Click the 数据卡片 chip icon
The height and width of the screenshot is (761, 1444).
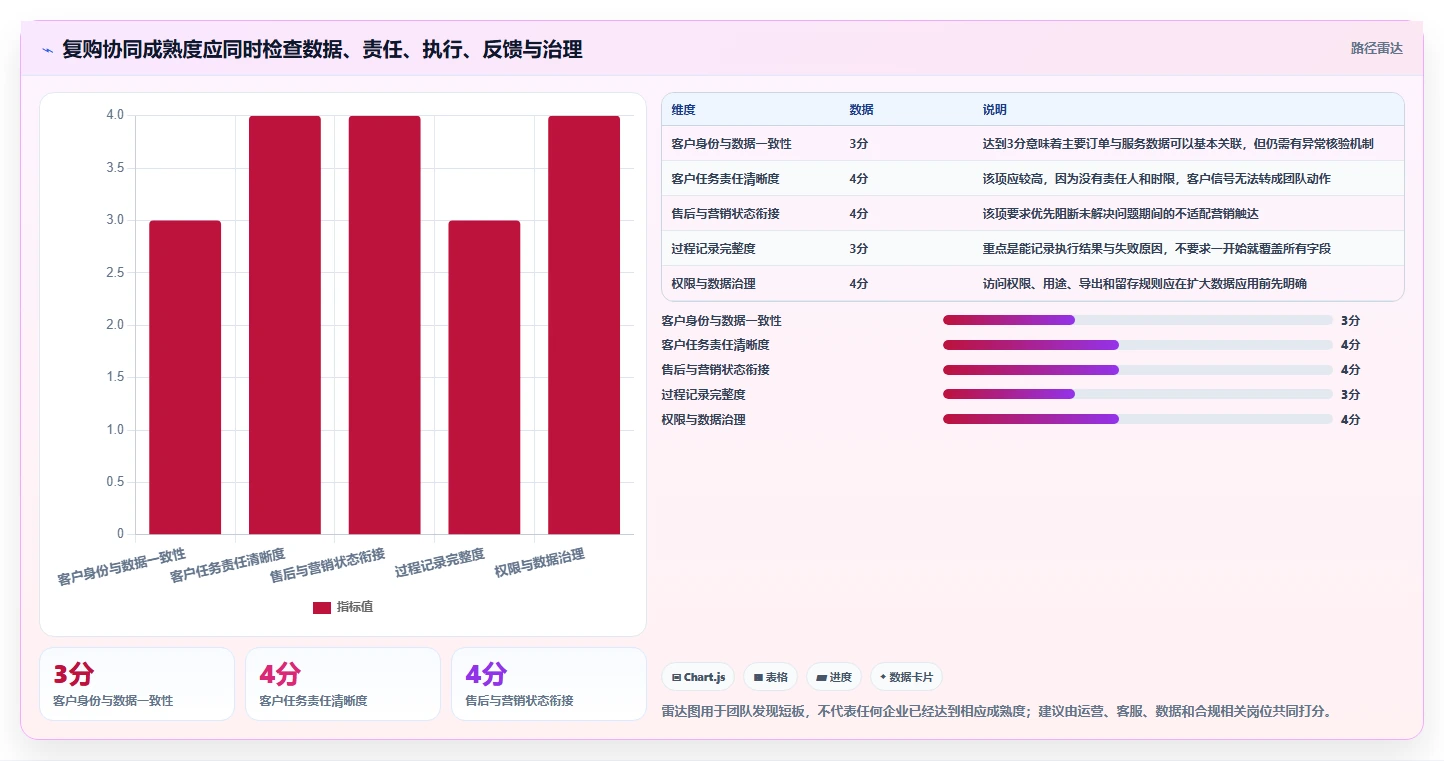[883, 677]
